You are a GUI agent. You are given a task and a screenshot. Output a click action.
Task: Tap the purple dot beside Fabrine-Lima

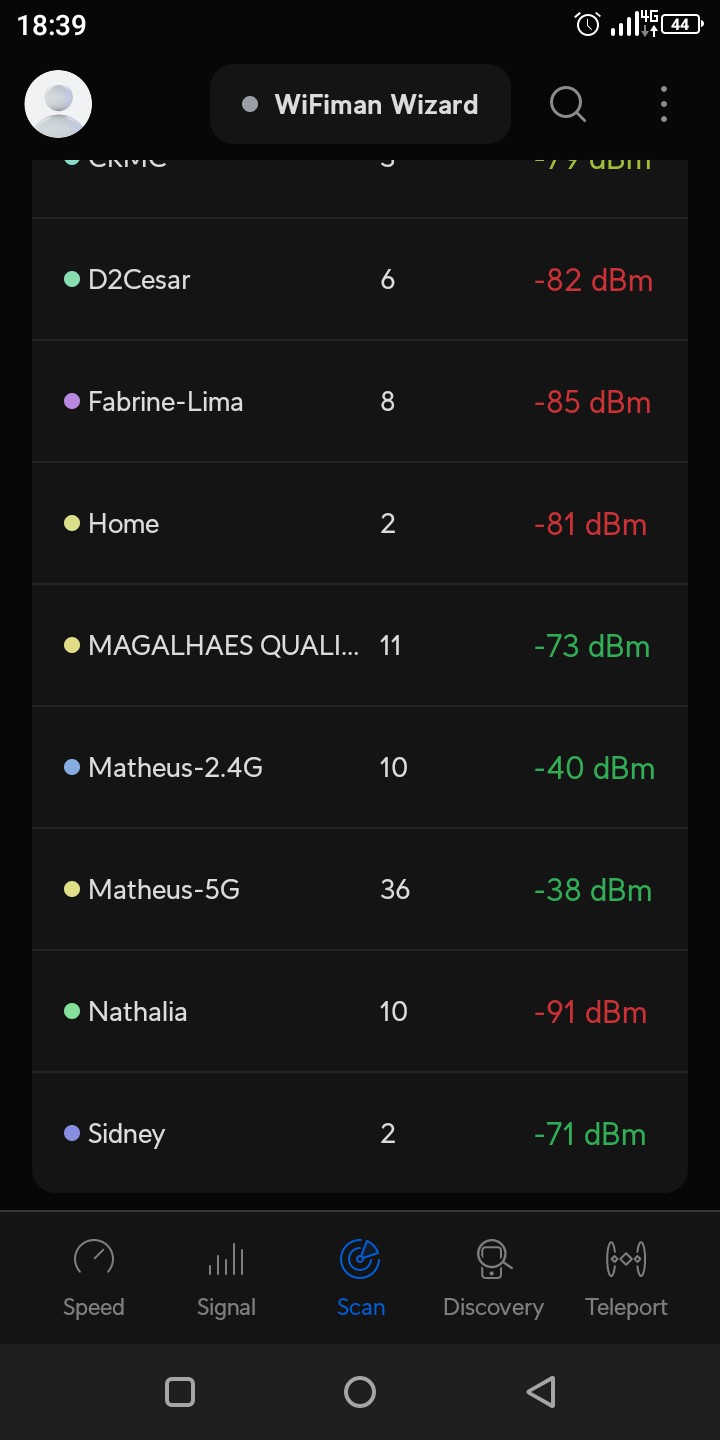pyautogui.click(x=72, y=401)
